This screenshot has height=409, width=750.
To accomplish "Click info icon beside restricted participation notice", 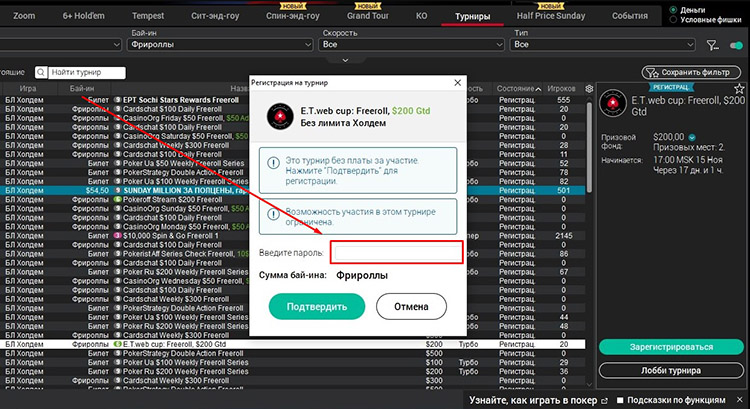I will [x=273, y=214].
